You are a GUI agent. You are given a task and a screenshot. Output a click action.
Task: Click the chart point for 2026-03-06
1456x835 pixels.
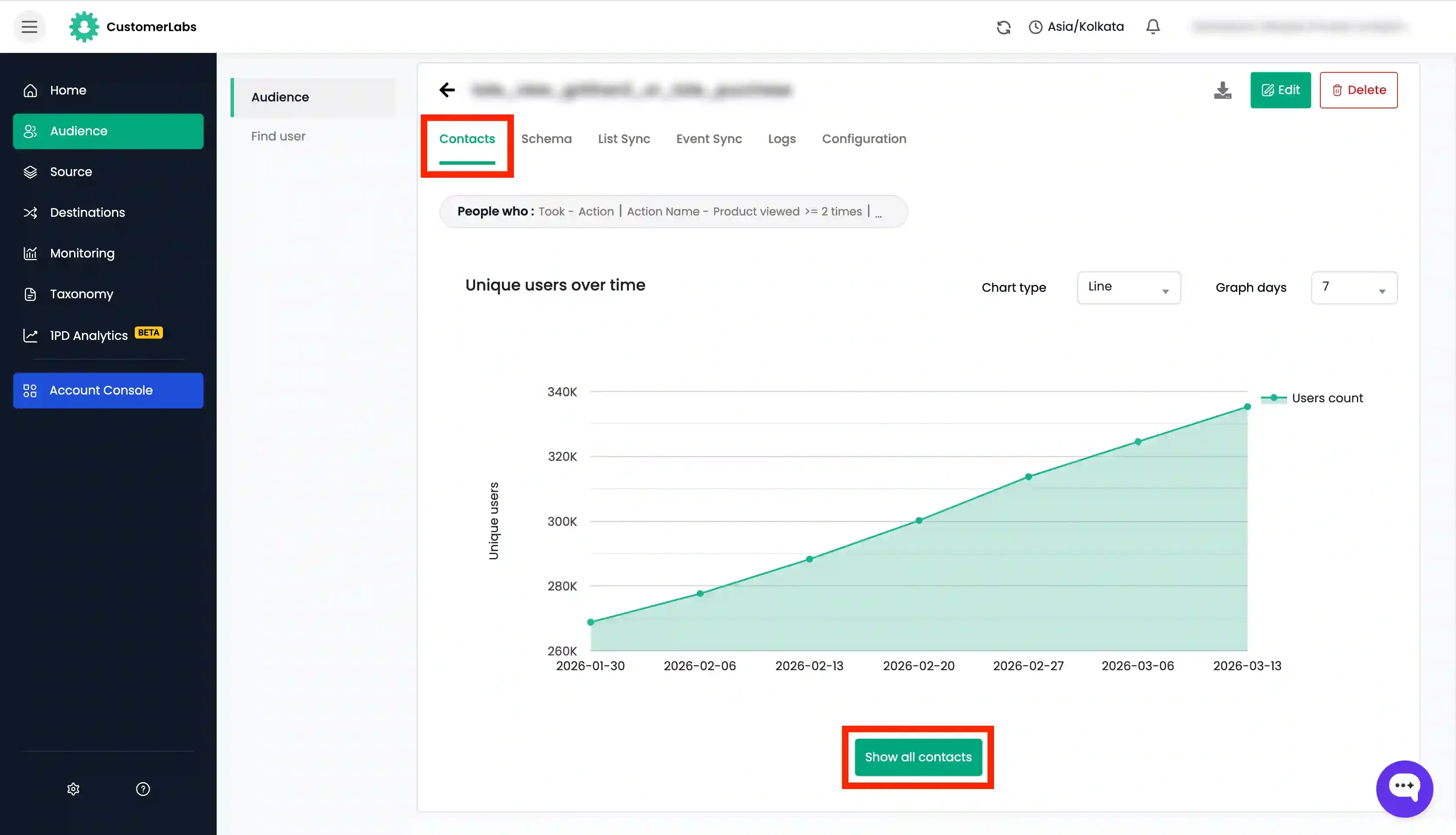click(x=1138, y=442)
